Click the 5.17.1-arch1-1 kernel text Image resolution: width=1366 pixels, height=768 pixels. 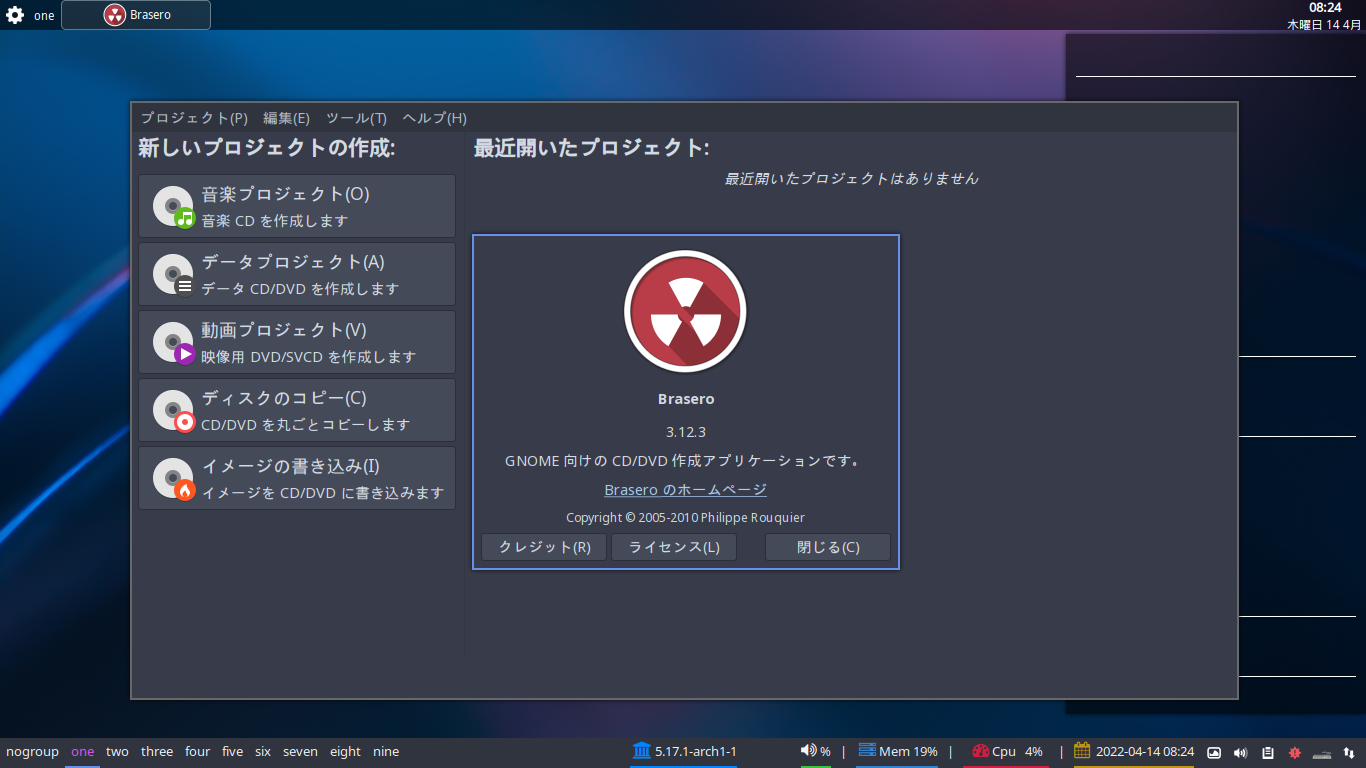coord(696,752)
